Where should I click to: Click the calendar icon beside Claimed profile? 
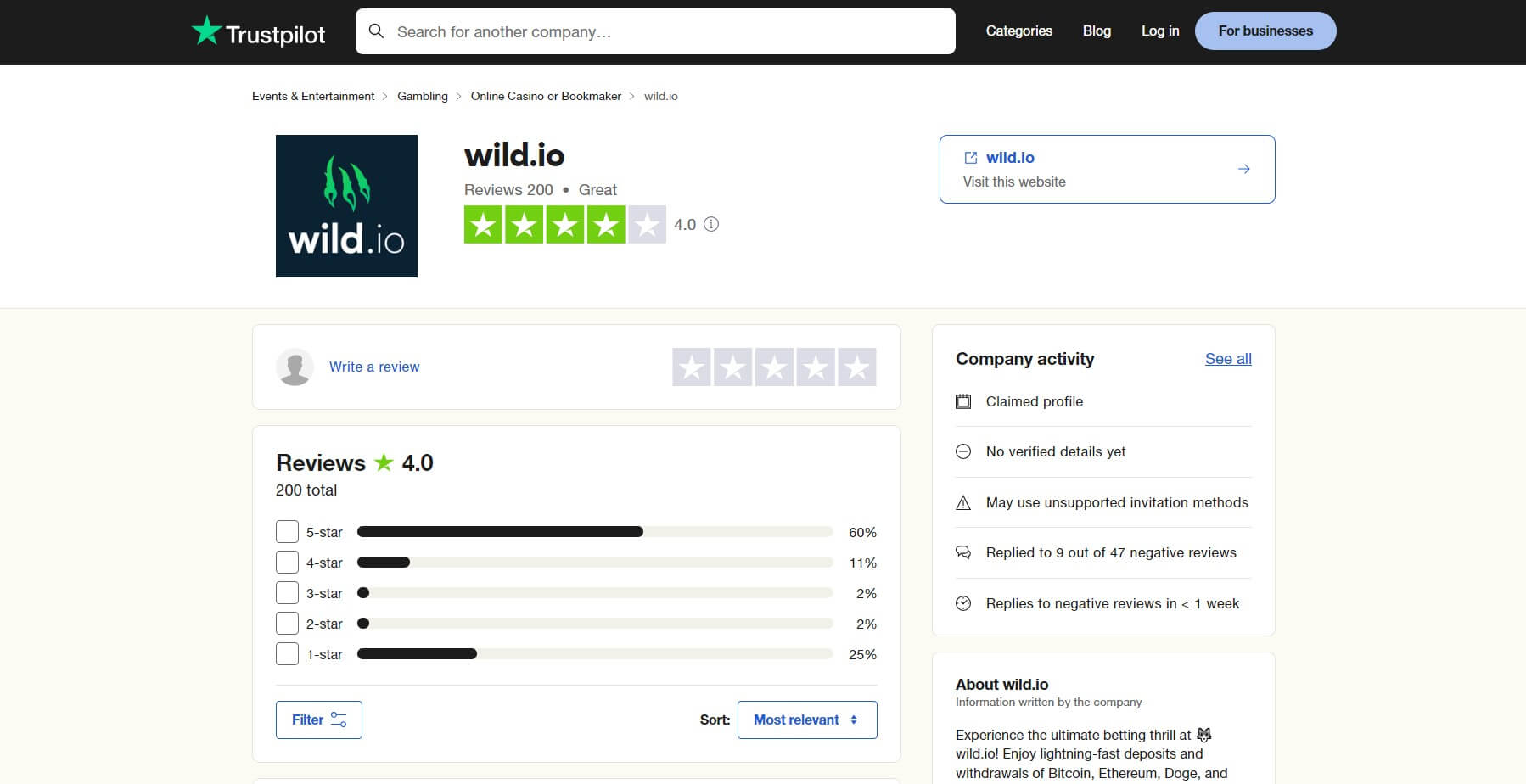(x=963, y=401)
